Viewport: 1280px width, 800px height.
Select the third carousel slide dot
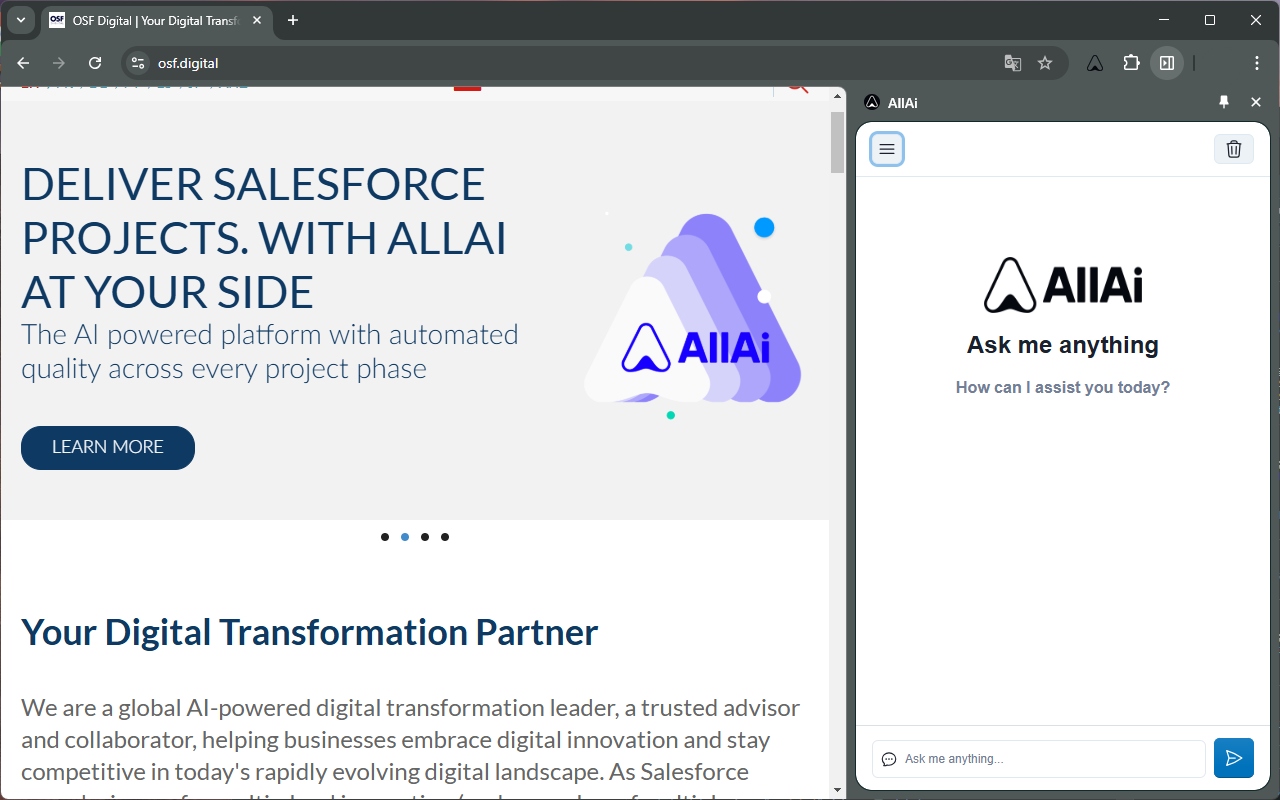point(425,537)
